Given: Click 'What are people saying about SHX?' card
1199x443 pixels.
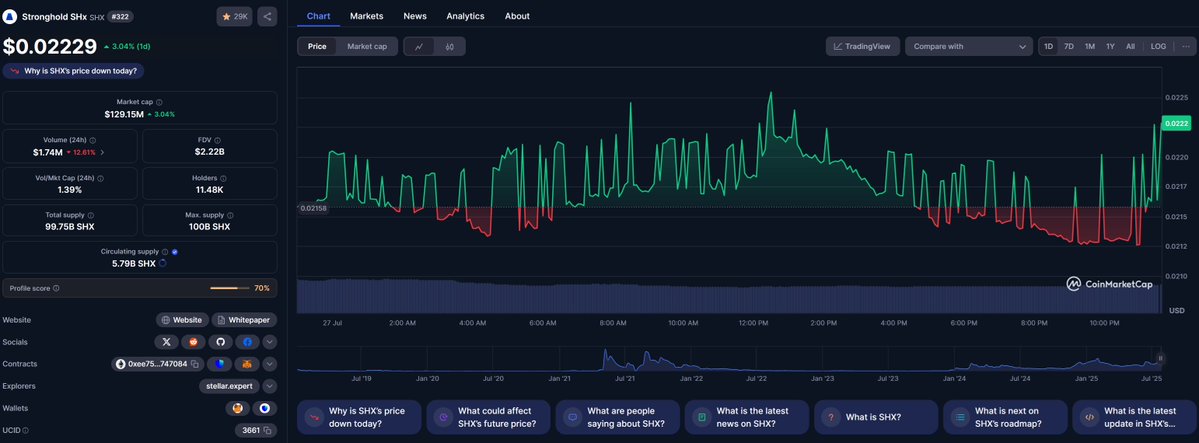Looking at the screenshot, I should pyautogui.click(x=618, y=417).
